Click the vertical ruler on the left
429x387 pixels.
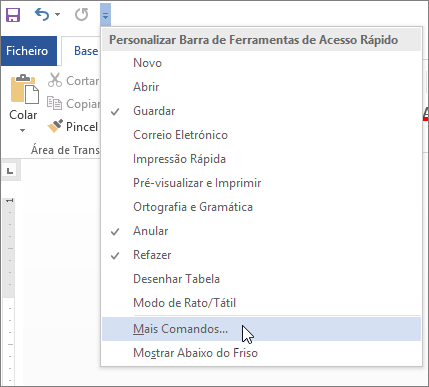click(9, 292)
